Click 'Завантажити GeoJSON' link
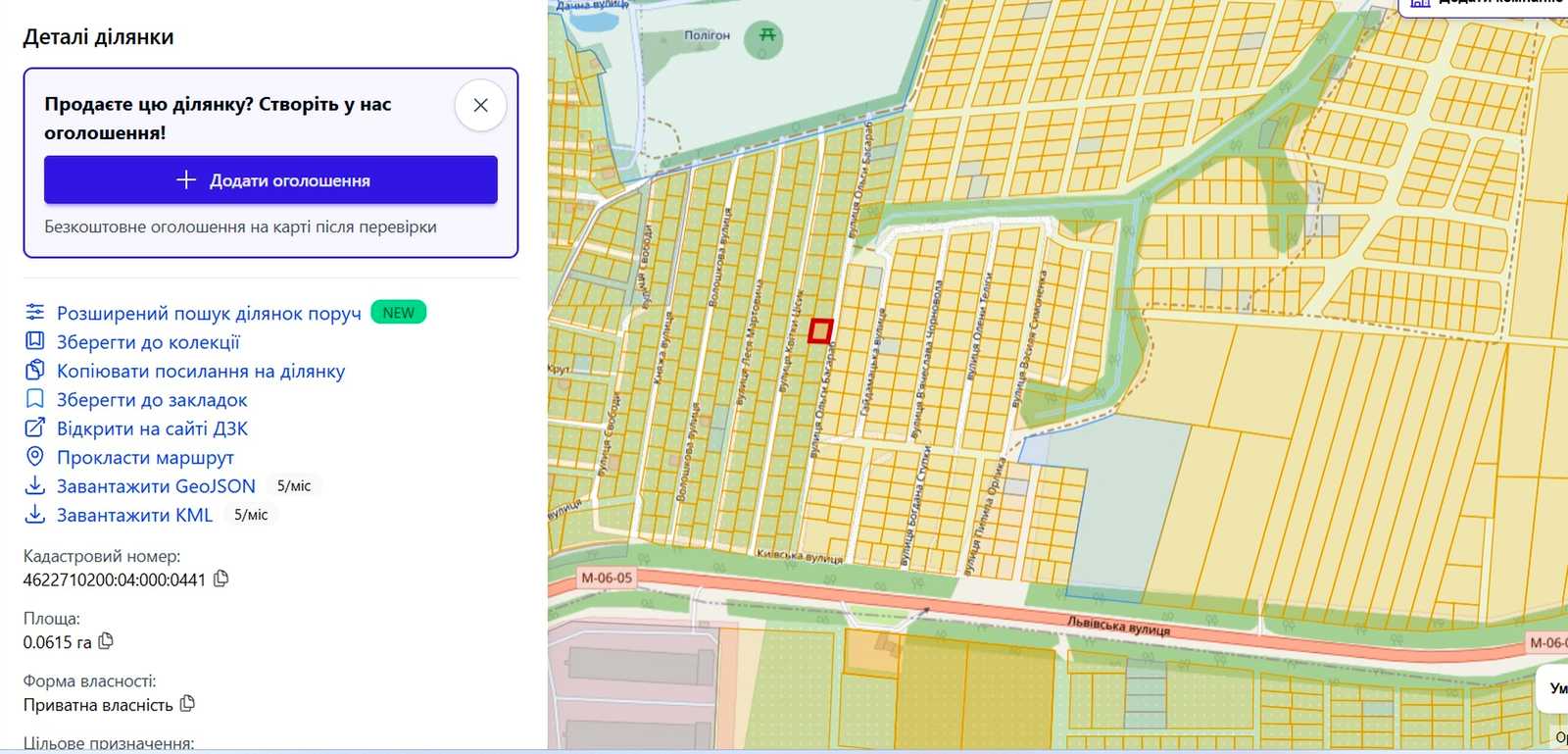This screenshot has width=1568, height=754. pyautogui.click(x=156, y=486)
